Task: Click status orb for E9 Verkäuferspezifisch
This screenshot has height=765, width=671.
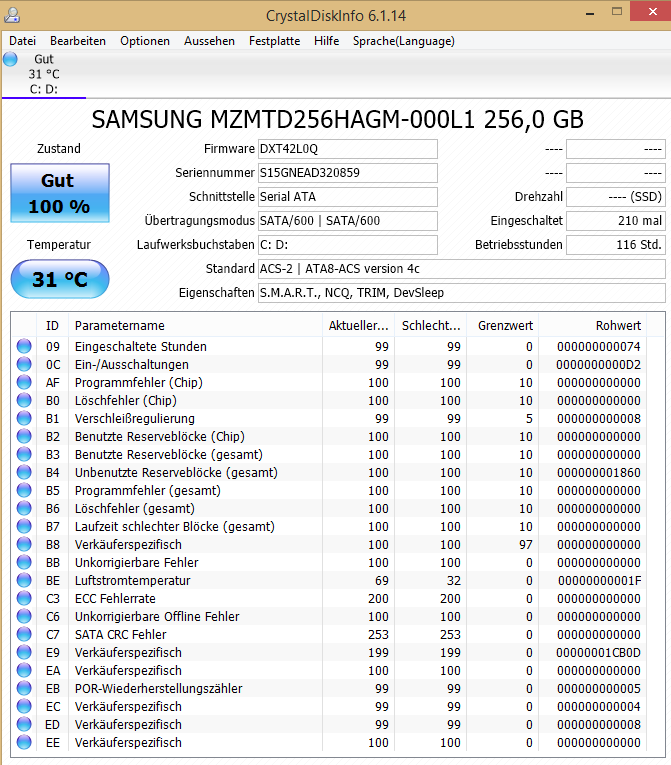Action: pyautogui.click(x=24, y=652)
